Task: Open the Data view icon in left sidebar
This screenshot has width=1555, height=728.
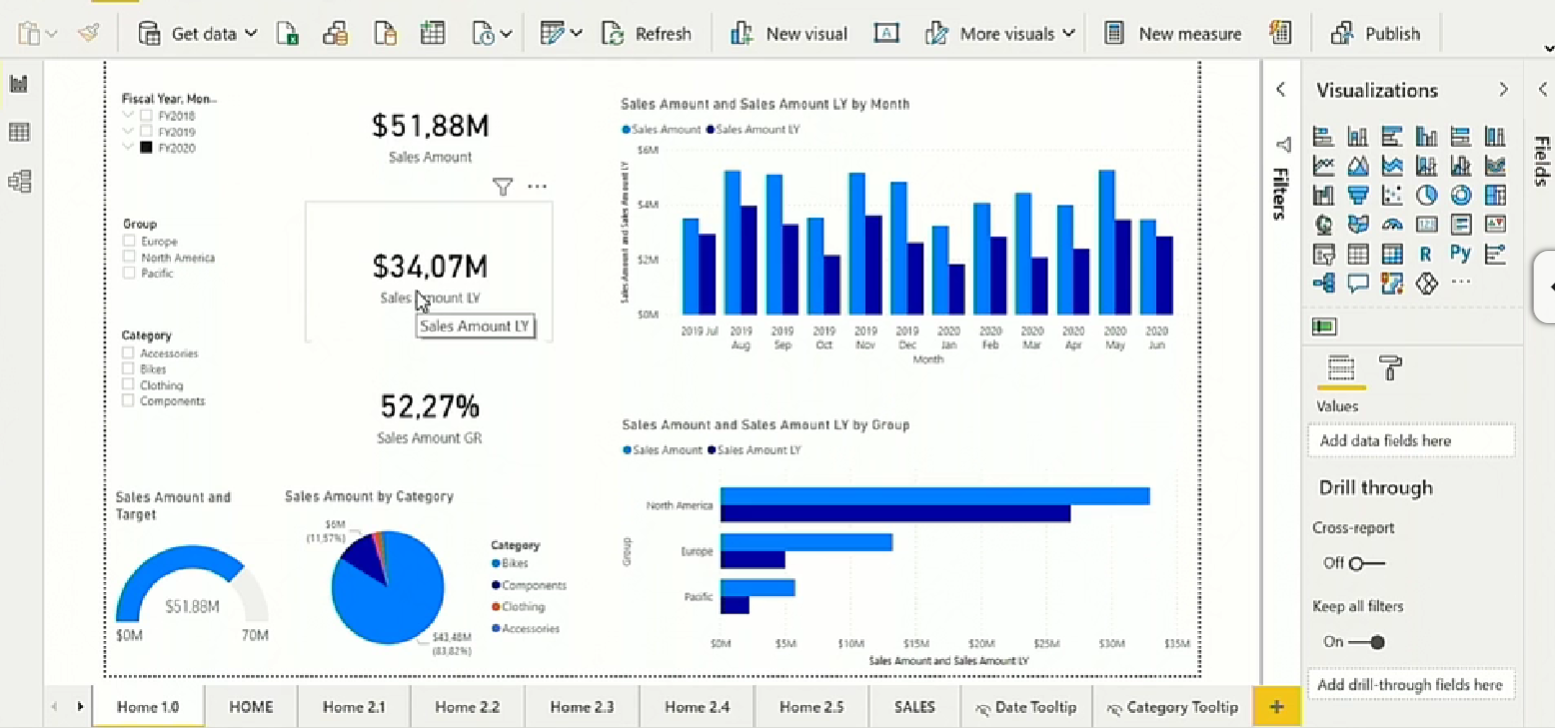Action: click(17, 131)
